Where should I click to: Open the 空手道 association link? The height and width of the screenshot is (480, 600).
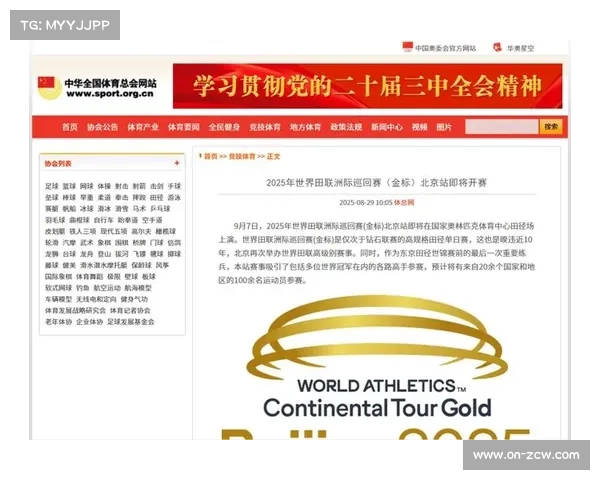[152, 220]
